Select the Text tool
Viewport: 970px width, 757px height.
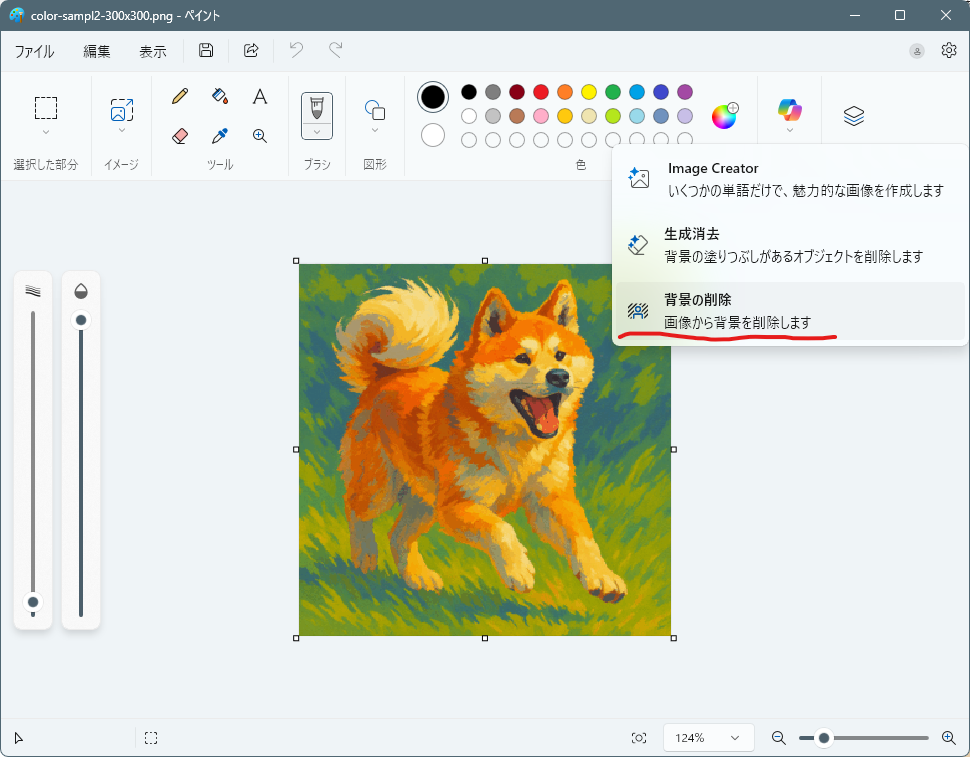pyautogui.click(x=260, y=96)
